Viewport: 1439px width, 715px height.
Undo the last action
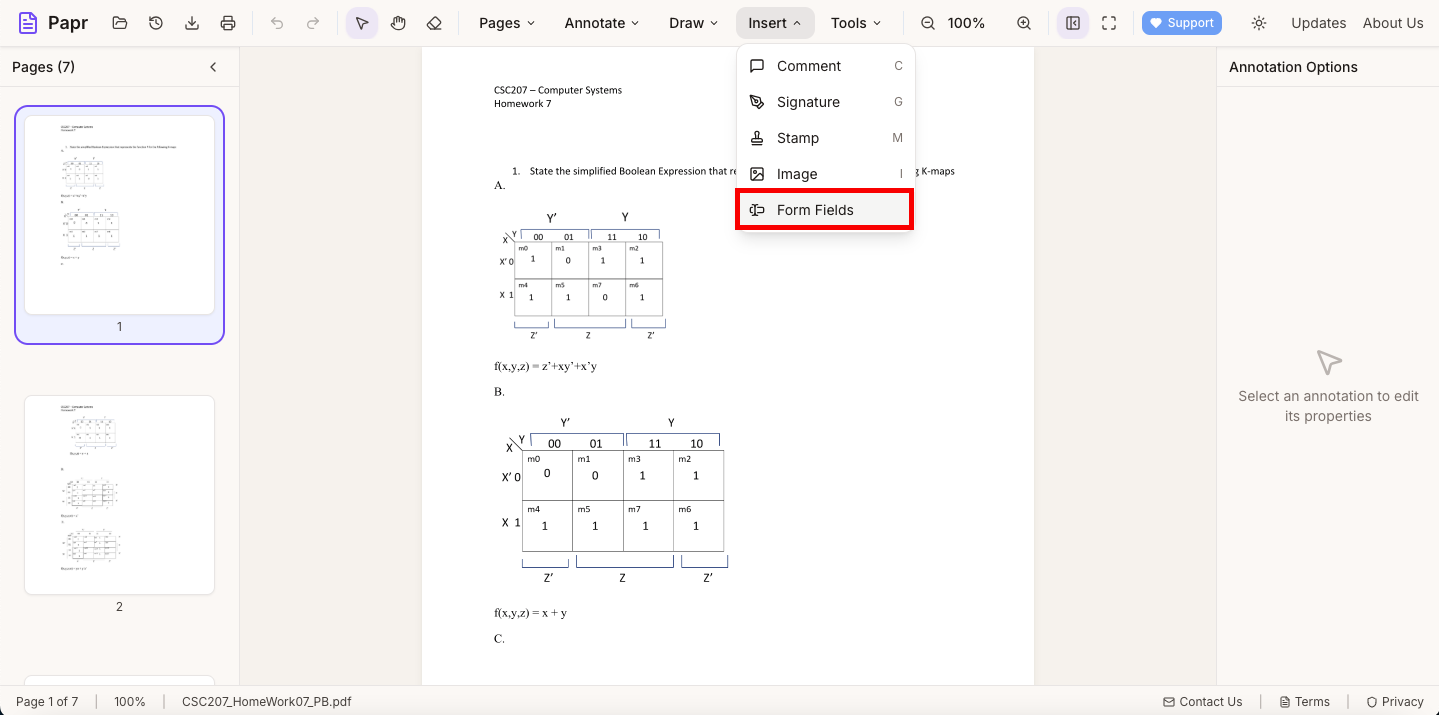277,22
